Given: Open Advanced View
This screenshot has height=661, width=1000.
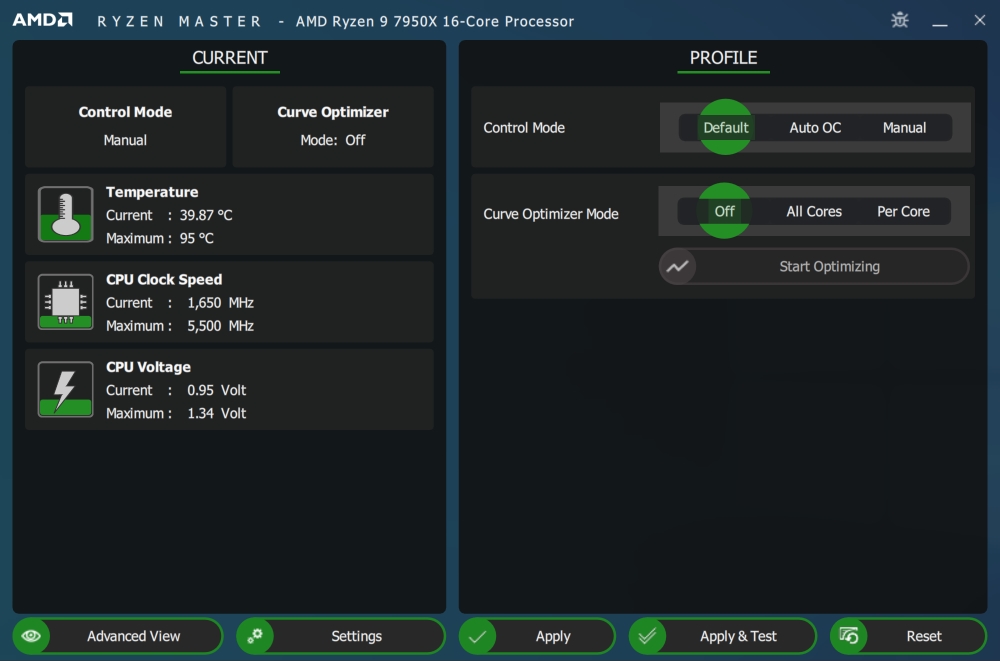Looking at the screenshot, I should (x=118, y=636).
